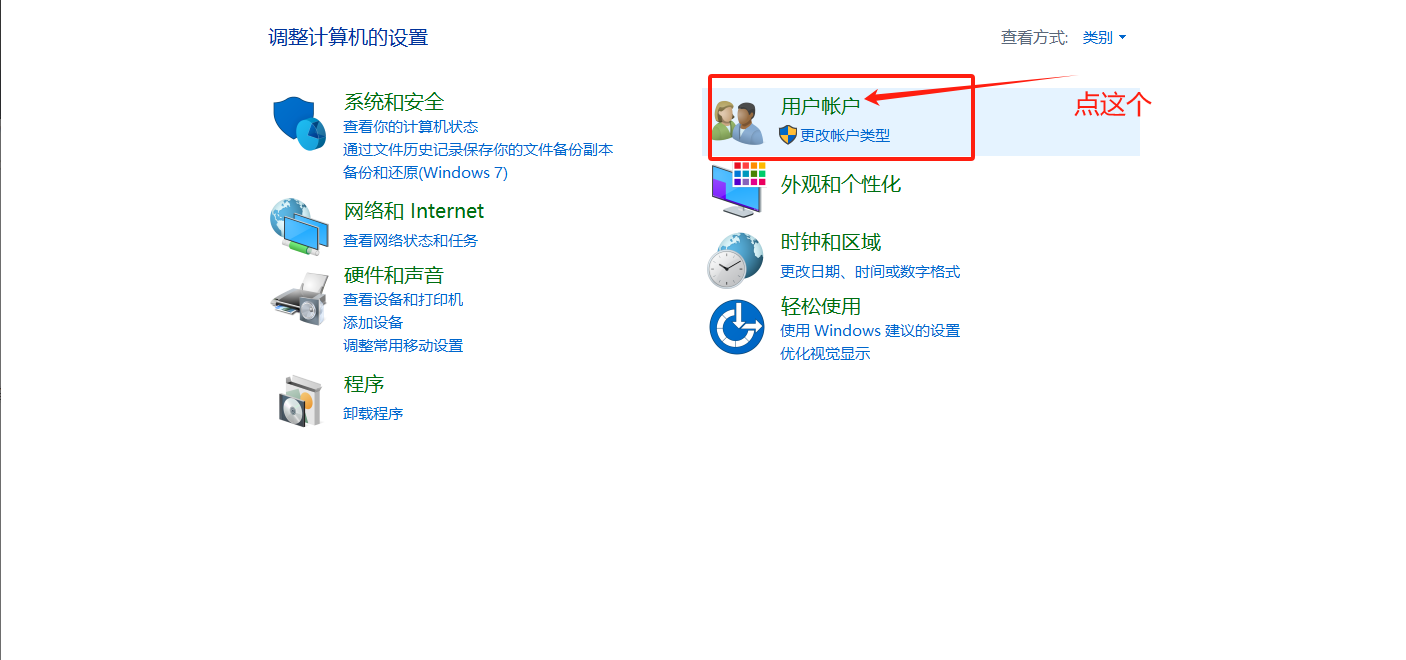The height and width of the screenshot is (660, 1406).
Task: Open the Ease of Access circular icon
Action: coord(737,326)
